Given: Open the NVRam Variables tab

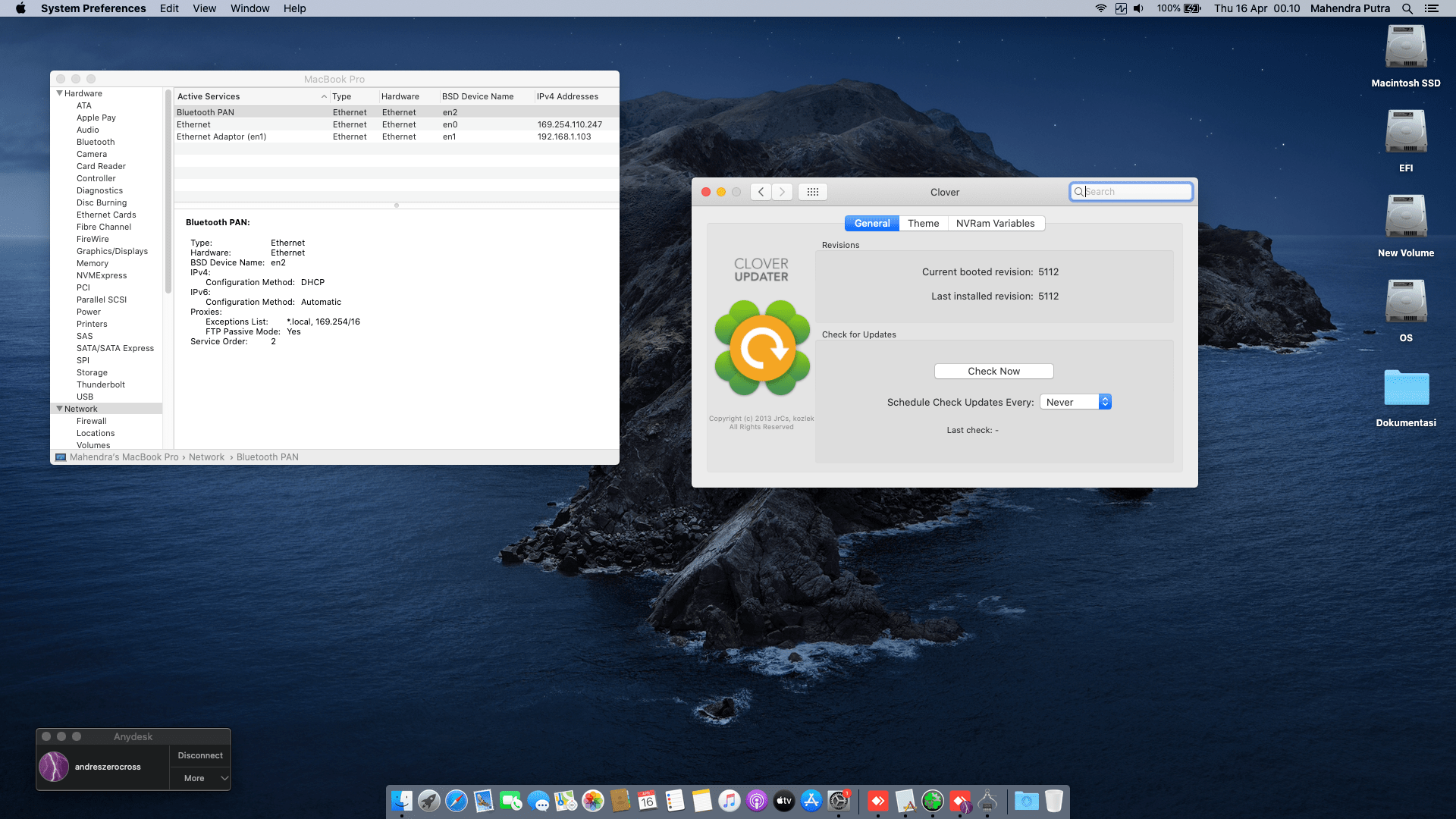Looking at the screenshot, I should click(x=995, y=223).
